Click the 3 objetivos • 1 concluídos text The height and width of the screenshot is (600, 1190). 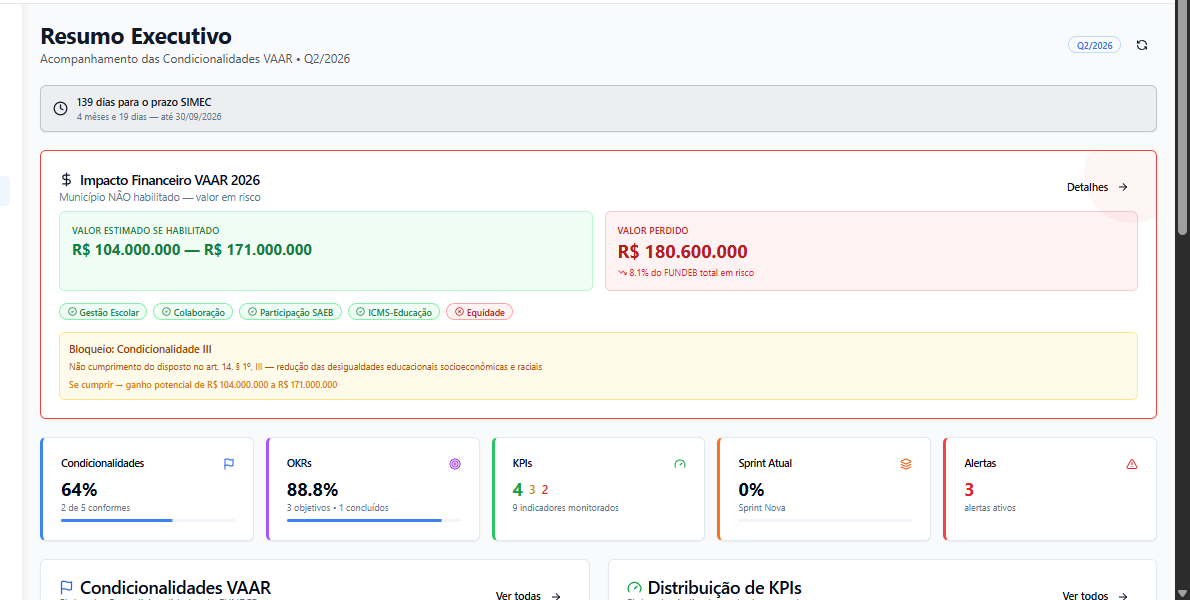coord(338,508)
